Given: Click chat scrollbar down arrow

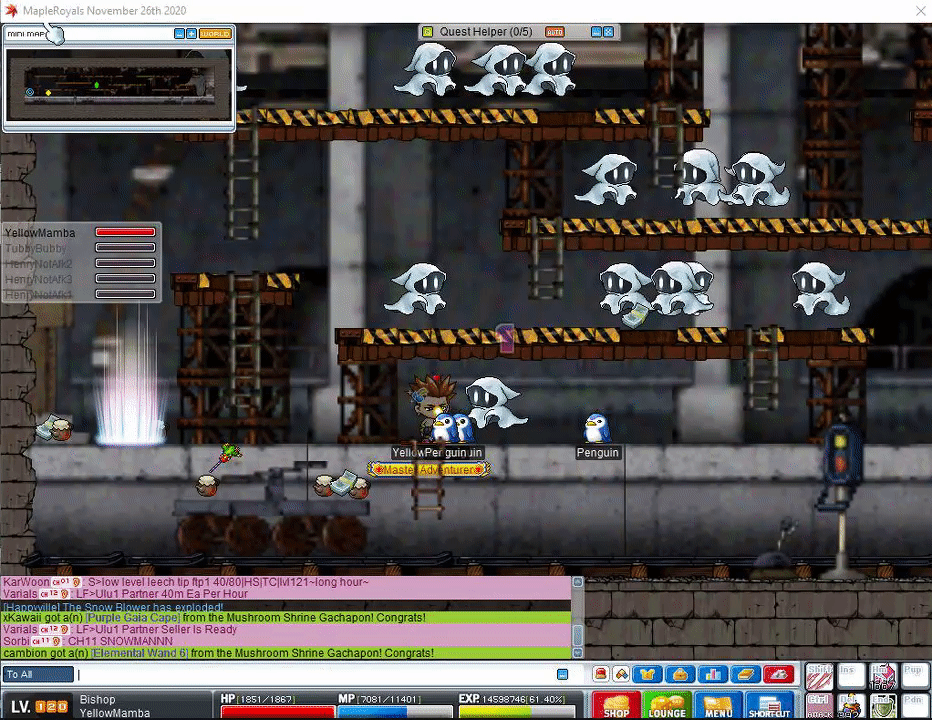Looking at the screenshot, I should tap(577, 653).
